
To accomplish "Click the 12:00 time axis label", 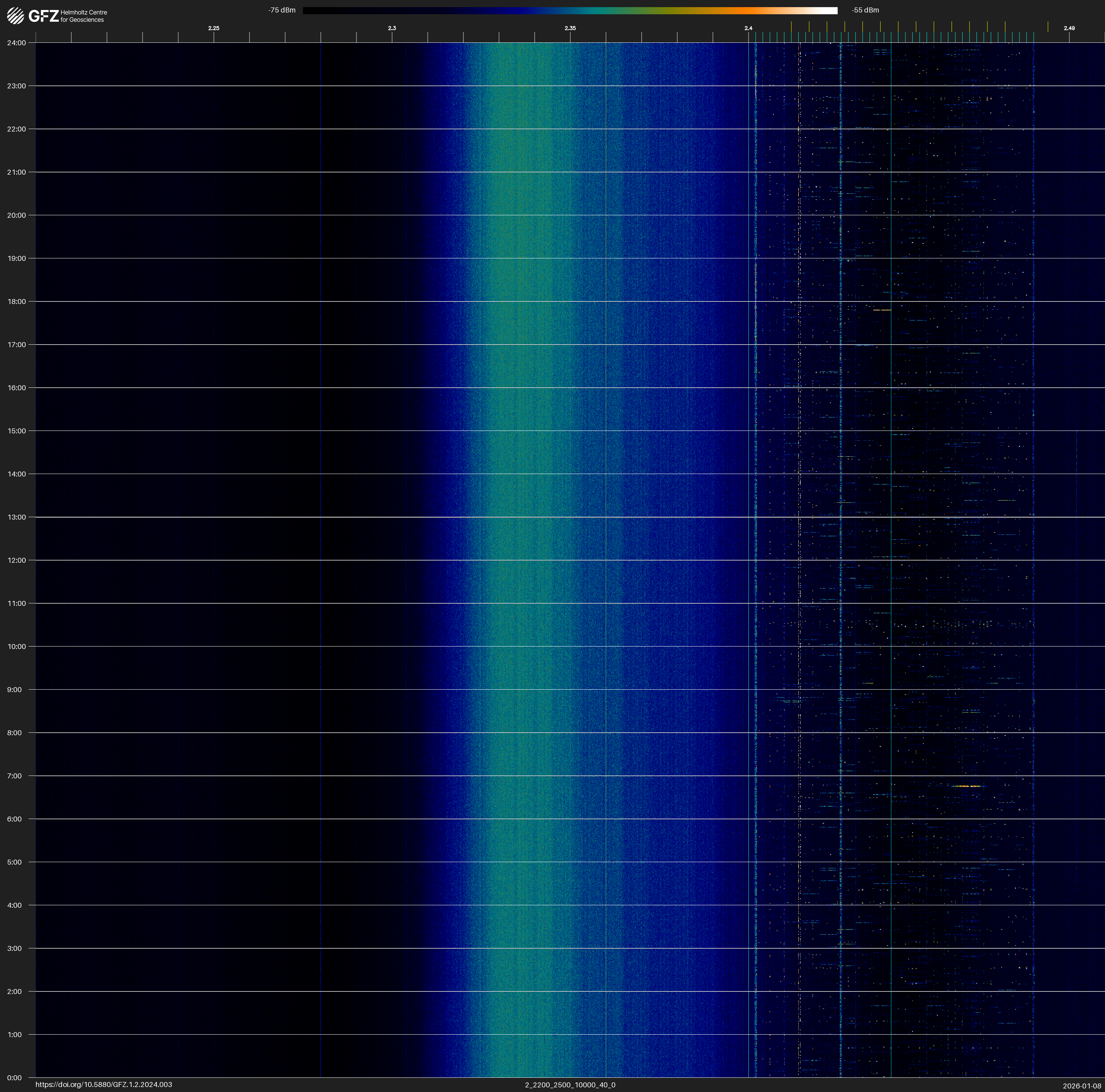I will 17,560.
